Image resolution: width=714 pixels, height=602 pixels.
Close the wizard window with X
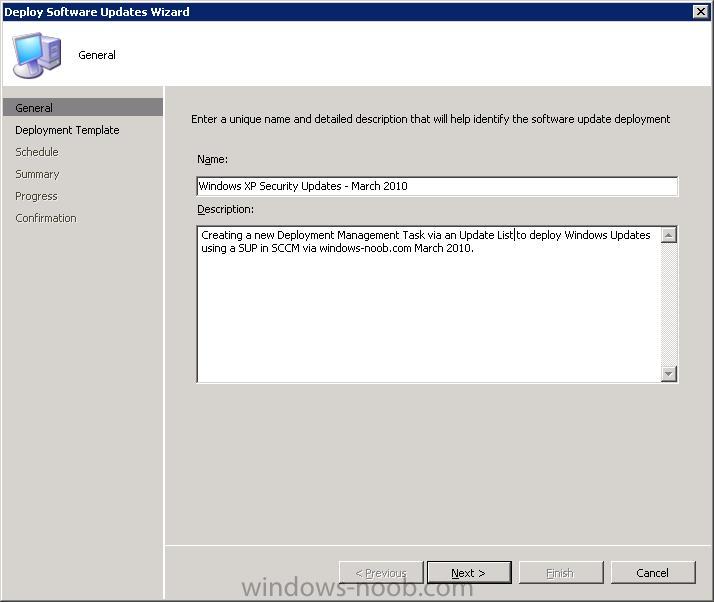coord(700,11)
